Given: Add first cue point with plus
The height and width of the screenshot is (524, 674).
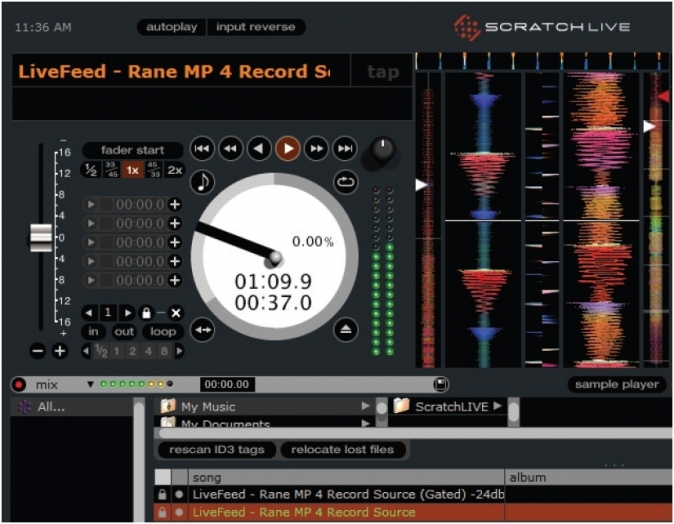Looking at the screenshot, I should 175,205.
